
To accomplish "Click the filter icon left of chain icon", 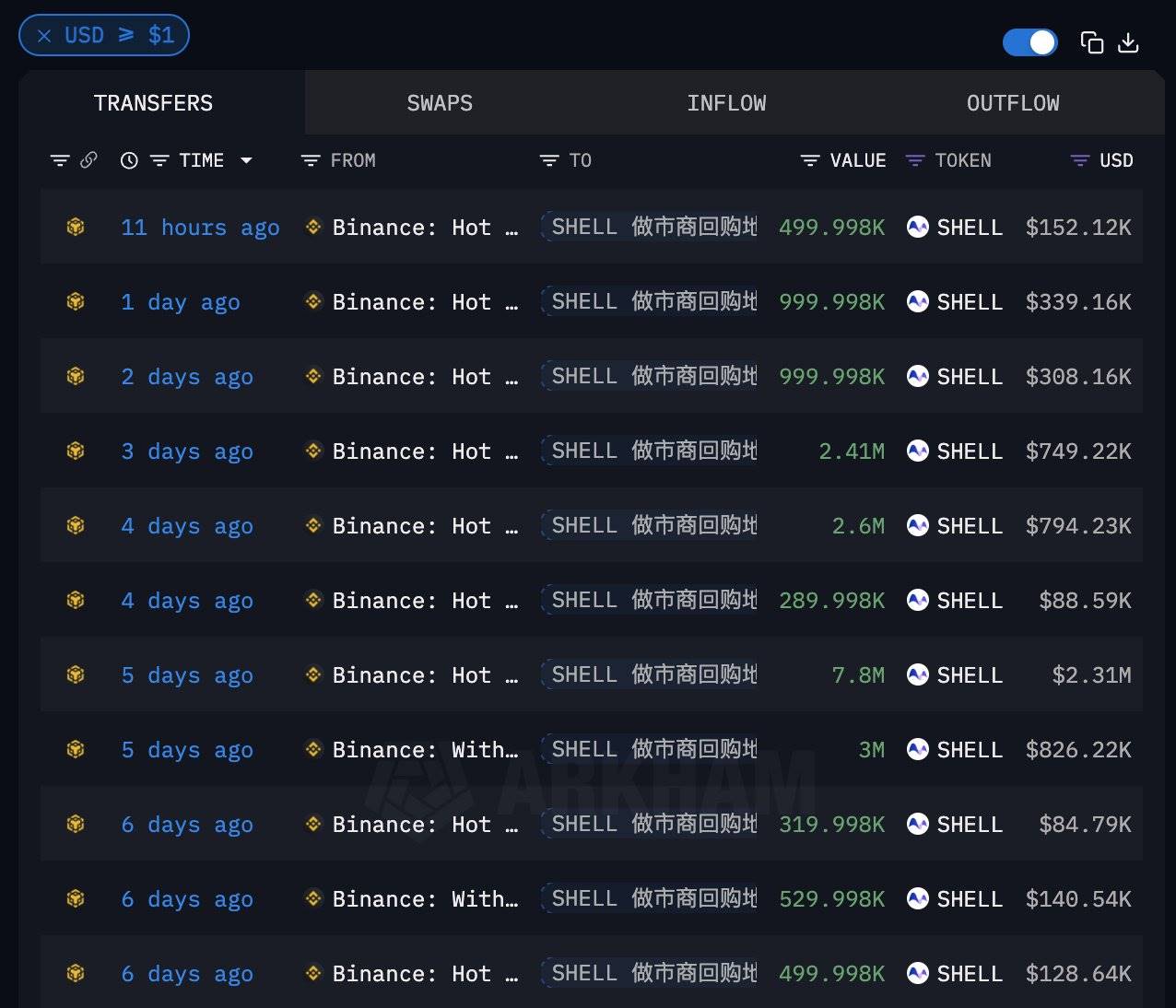I will pyautogui.click(x=60, y=160).
